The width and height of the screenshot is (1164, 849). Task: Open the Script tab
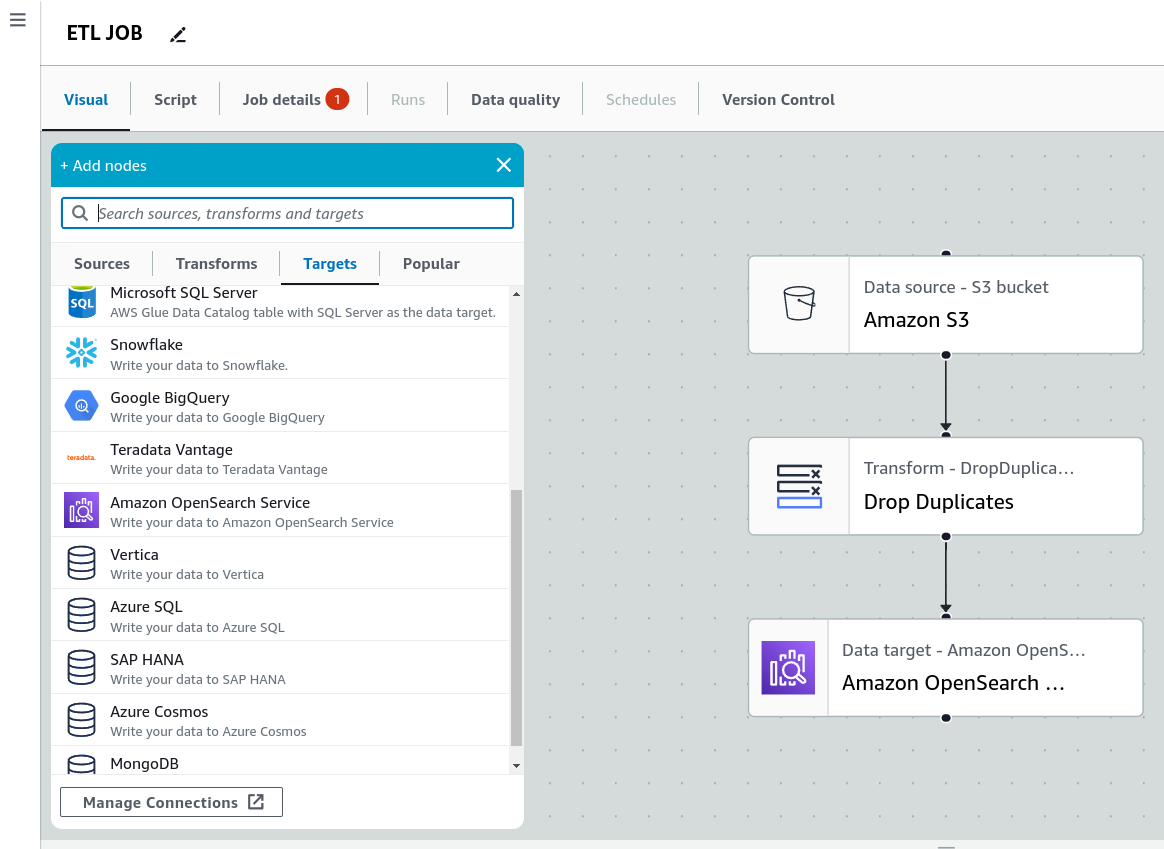[175, 99]
